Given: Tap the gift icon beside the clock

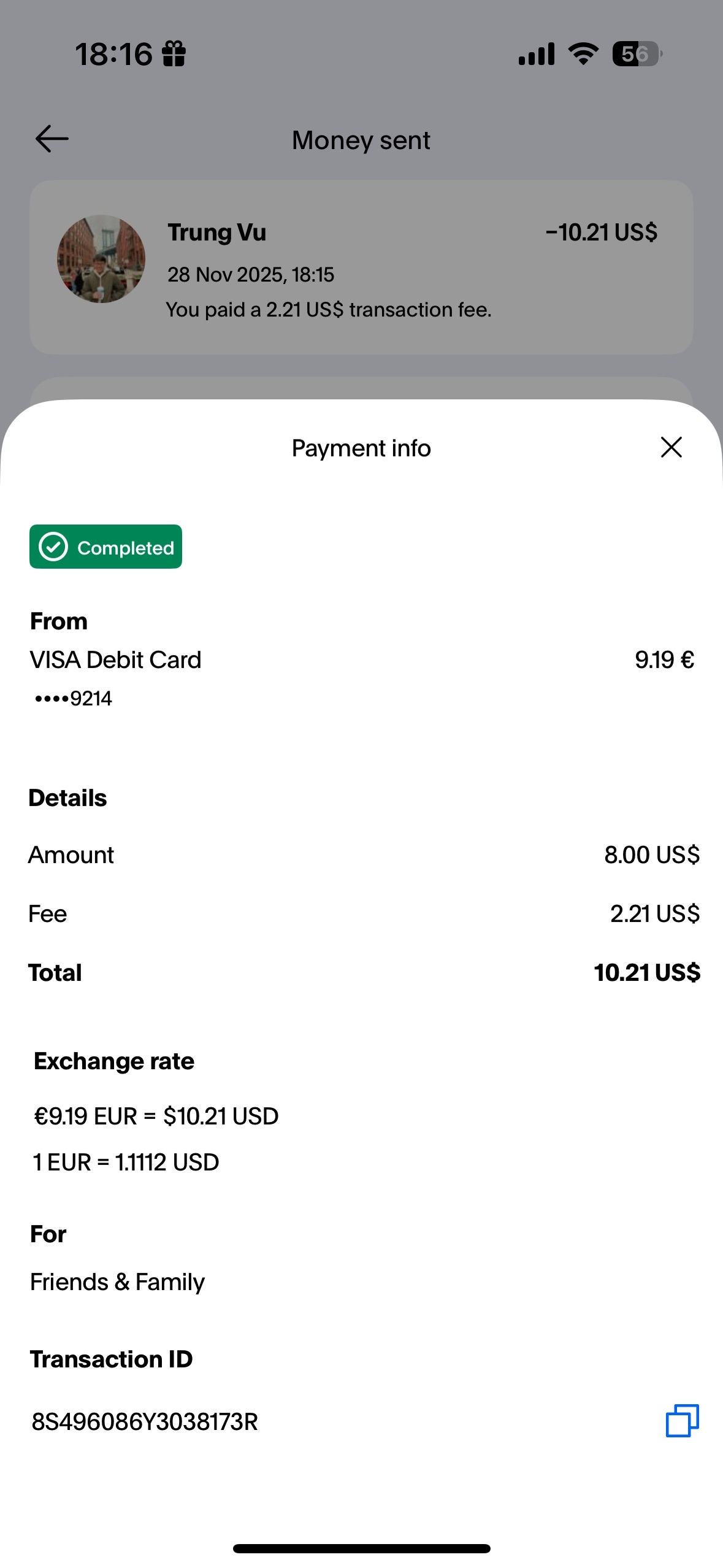Looking at the screenshot, I should (x=174, y=54).
